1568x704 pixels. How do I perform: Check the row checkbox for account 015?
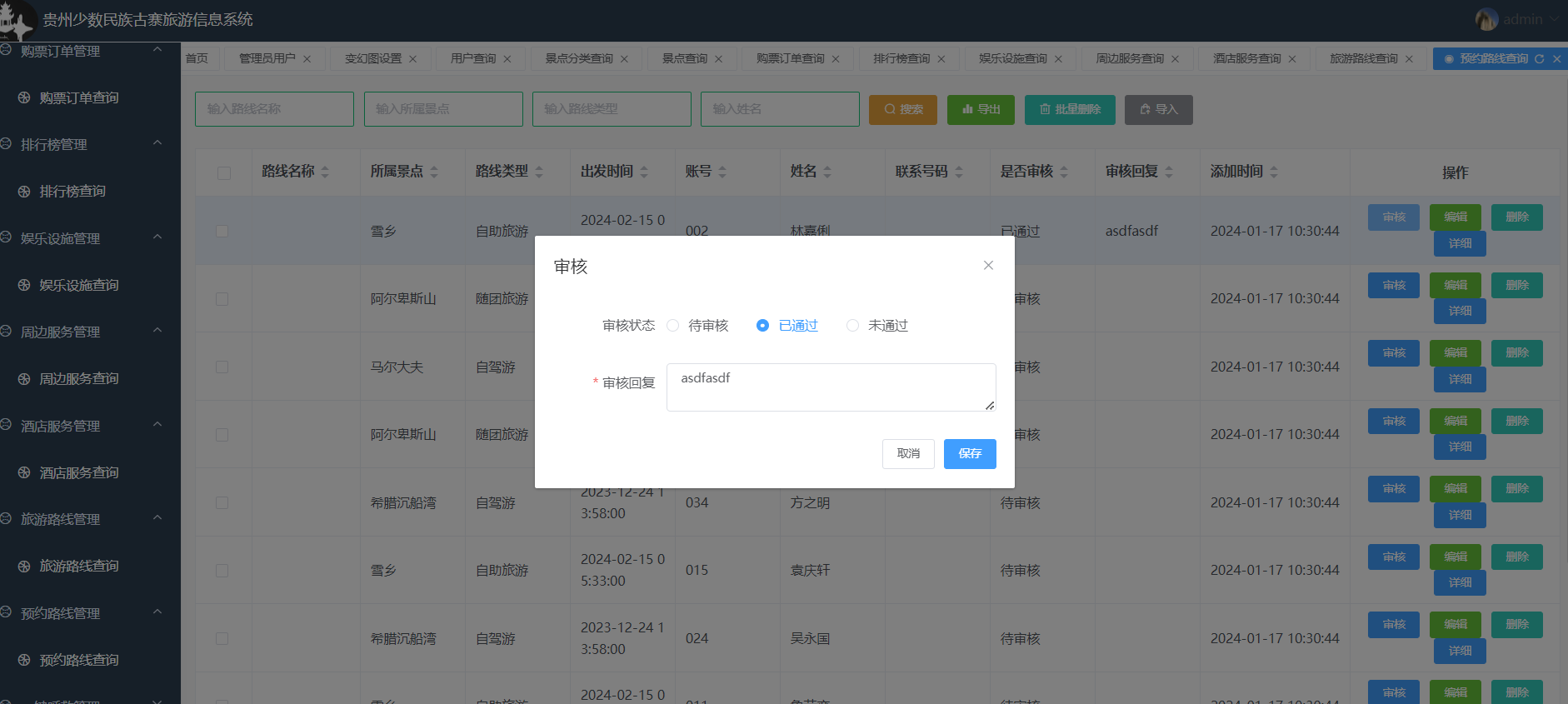pyautogui.click(x=222, y=571)
